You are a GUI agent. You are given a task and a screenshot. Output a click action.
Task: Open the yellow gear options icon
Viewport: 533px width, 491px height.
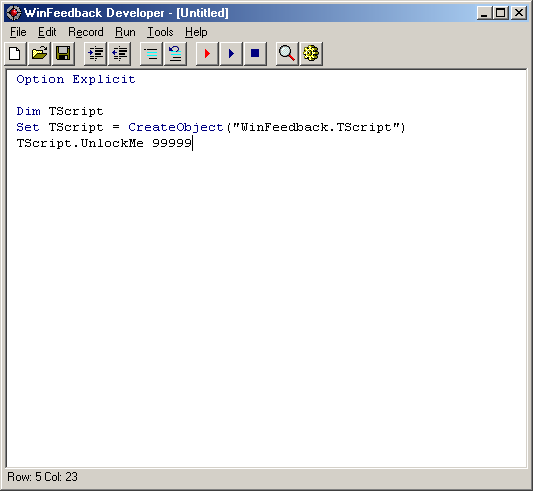tap(311, 54)
